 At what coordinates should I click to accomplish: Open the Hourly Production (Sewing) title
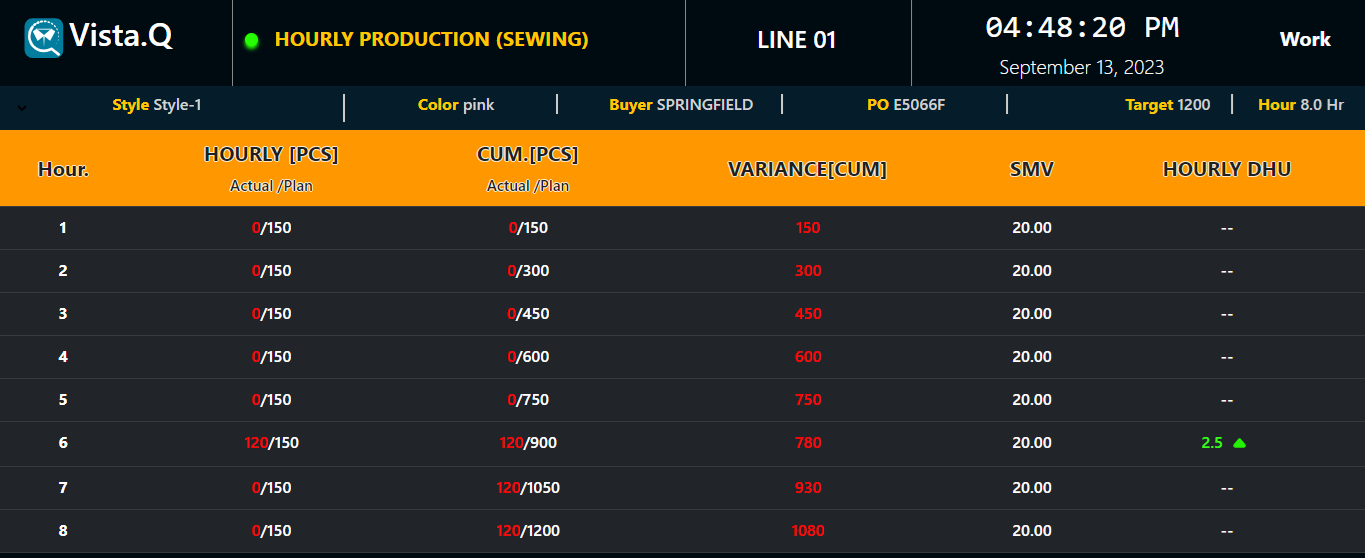431,40
